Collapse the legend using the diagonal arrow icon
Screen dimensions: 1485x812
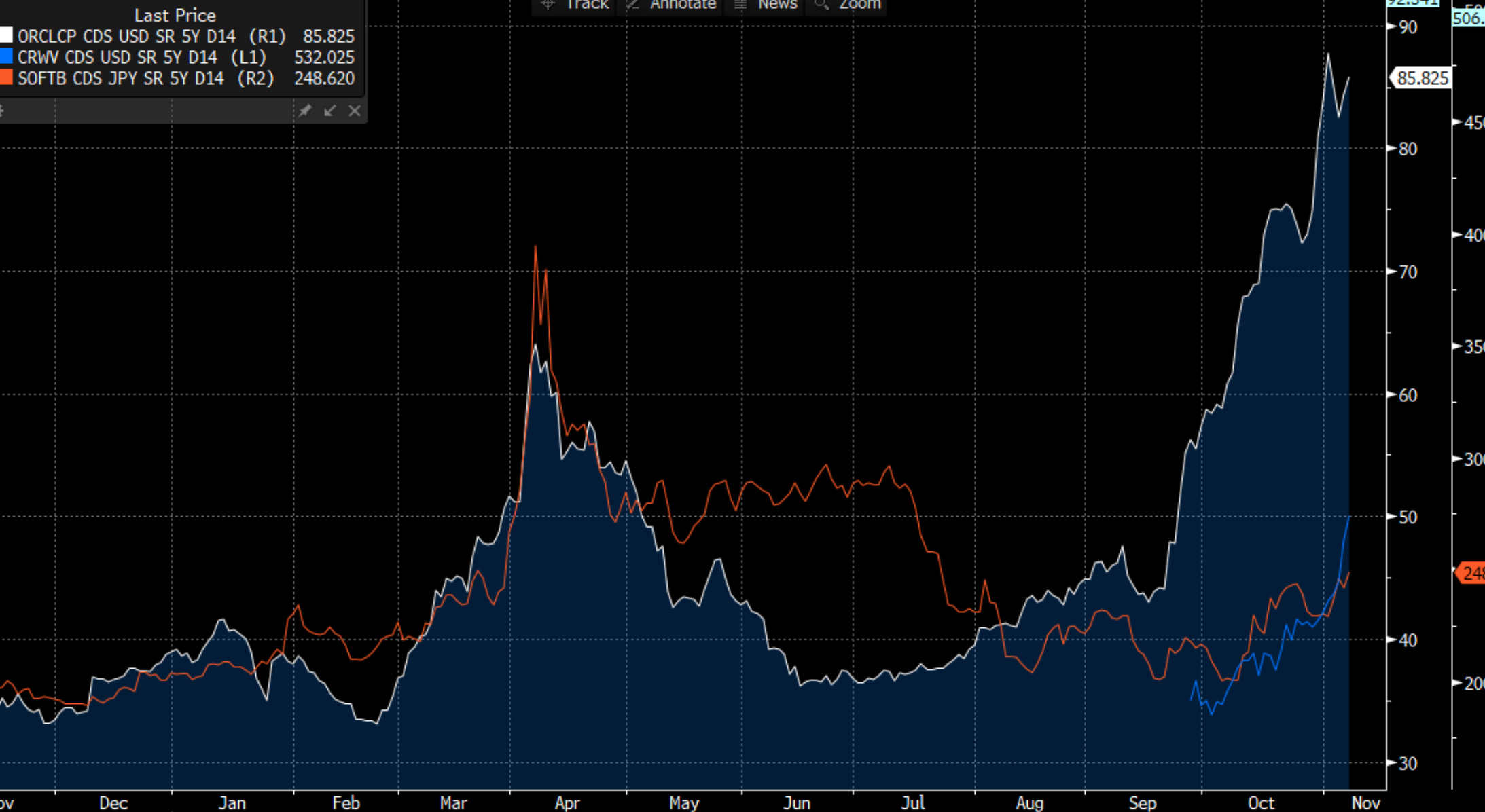click(330, 111)
